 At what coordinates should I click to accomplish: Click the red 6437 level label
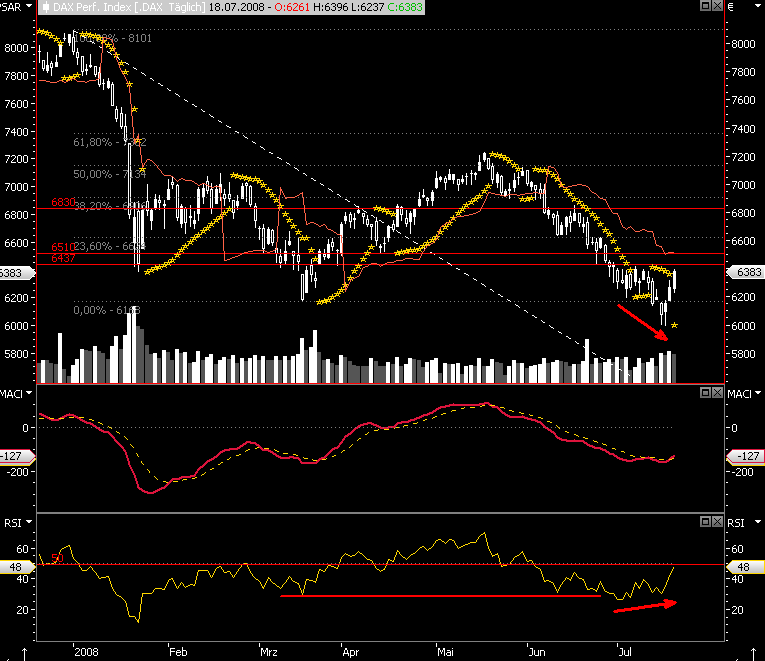coord(63,258)
